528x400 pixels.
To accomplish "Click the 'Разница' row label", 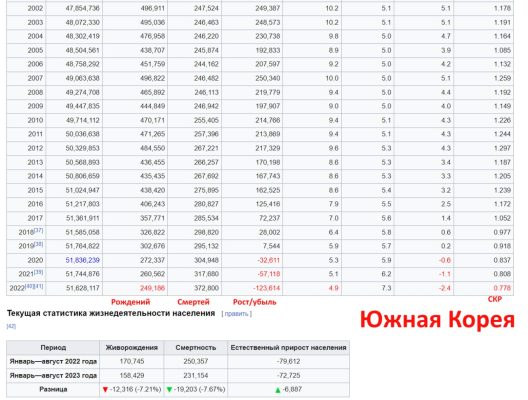I will [x=53, y=389].
